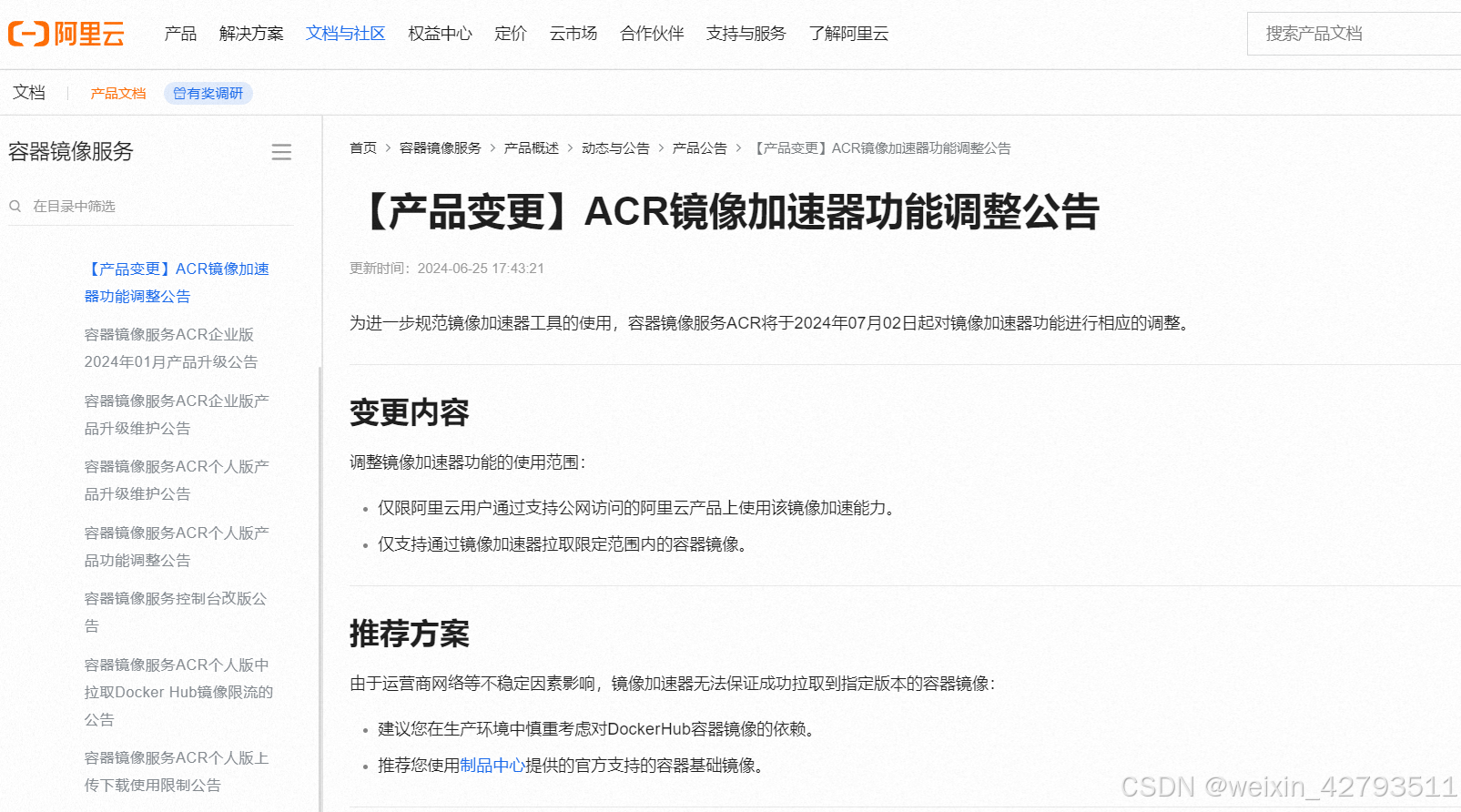Screen dimensions: 1461x812
Task: Open the 云市场 menu item
Action: [x=573, y=34]
